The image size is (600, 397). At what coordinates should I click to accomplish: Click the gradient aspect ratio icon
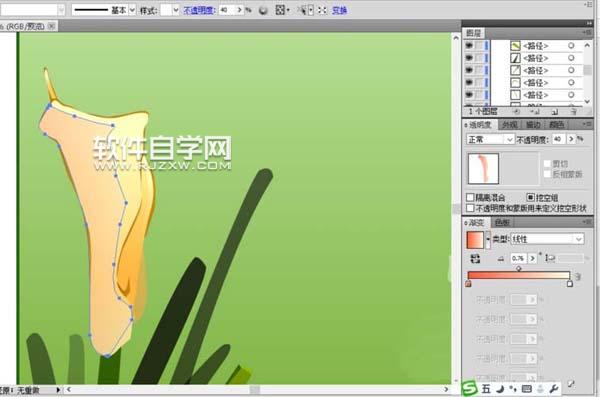coord(549,258)
